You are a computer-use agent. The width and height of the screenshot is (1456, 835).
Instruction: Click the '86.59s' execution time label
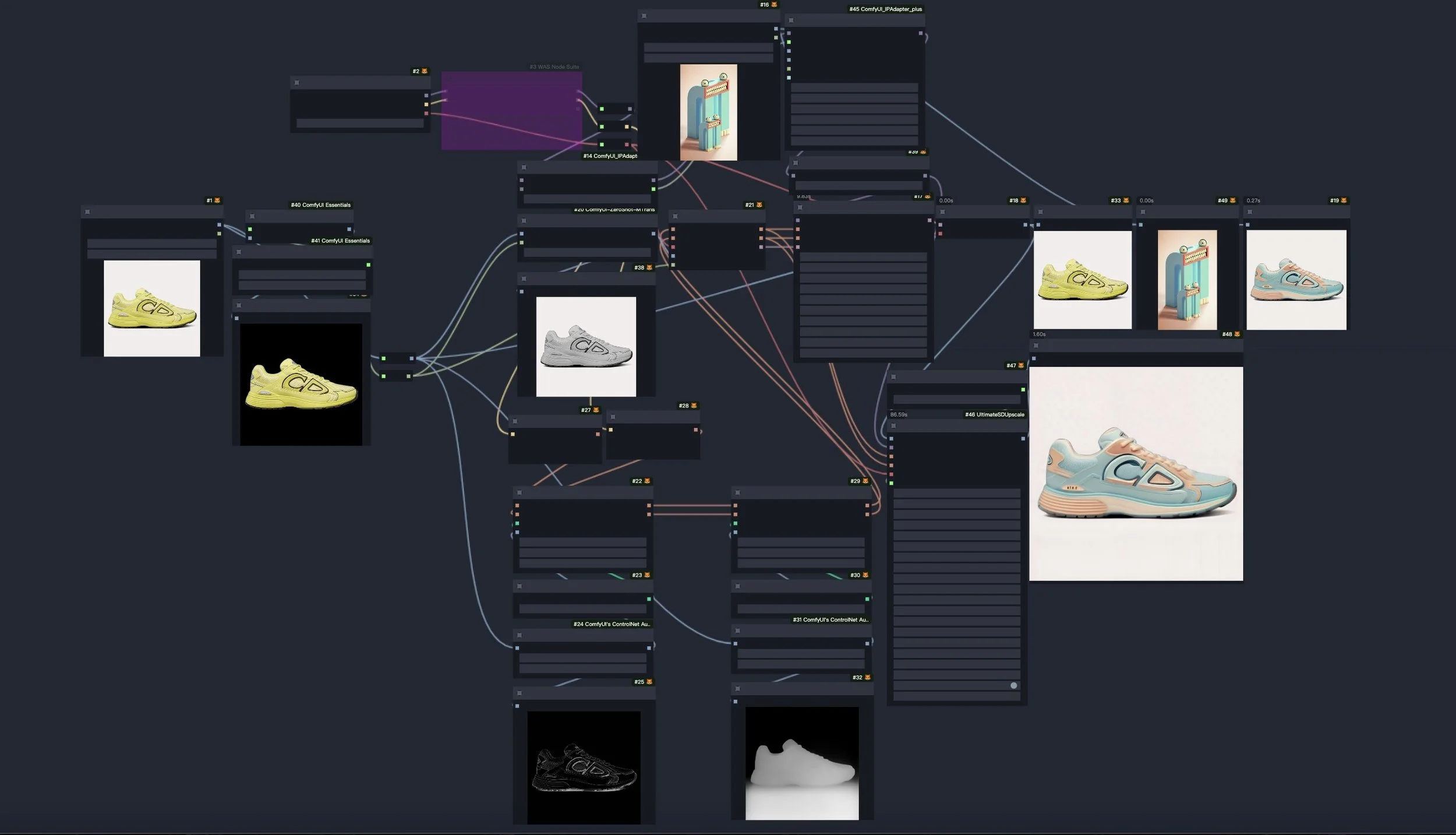(899, 415)
